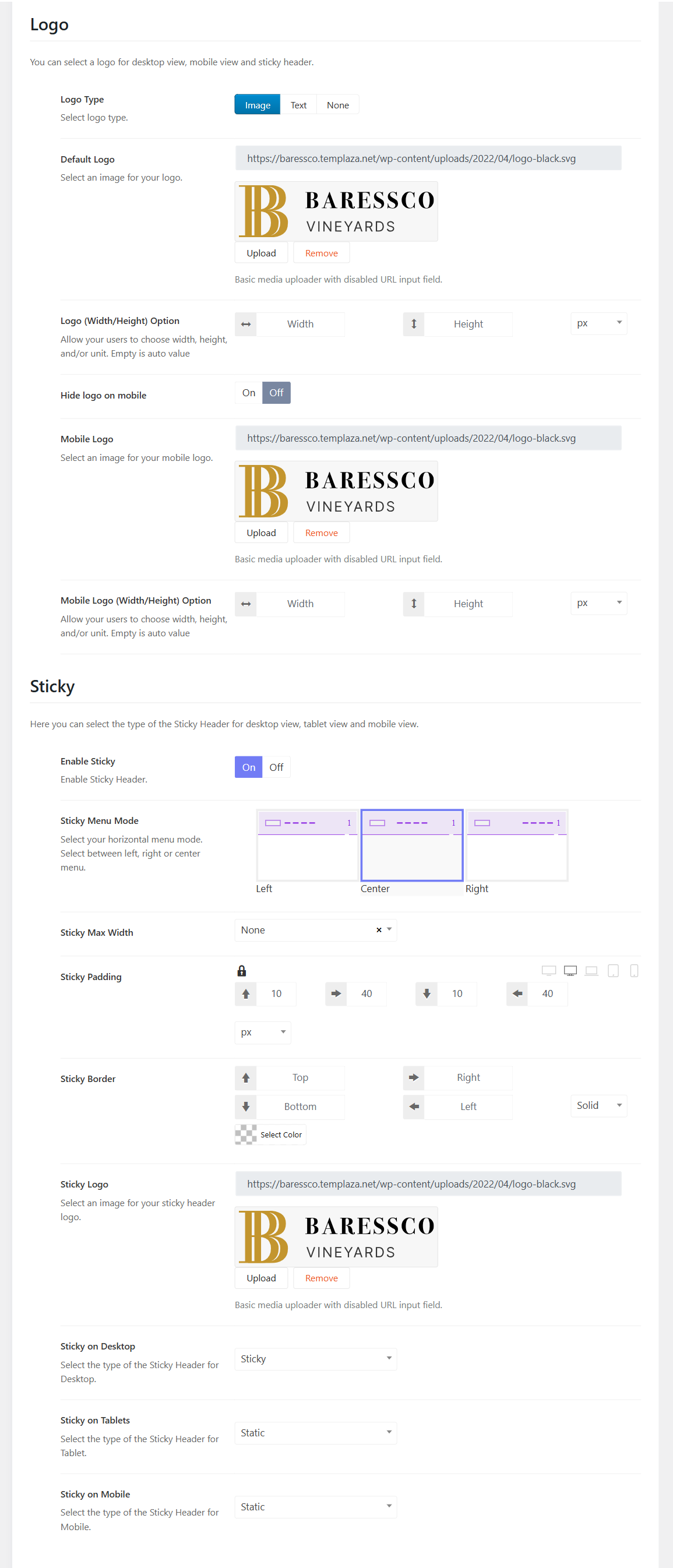Upload a new Default Logo image

(x=261, y=253)
